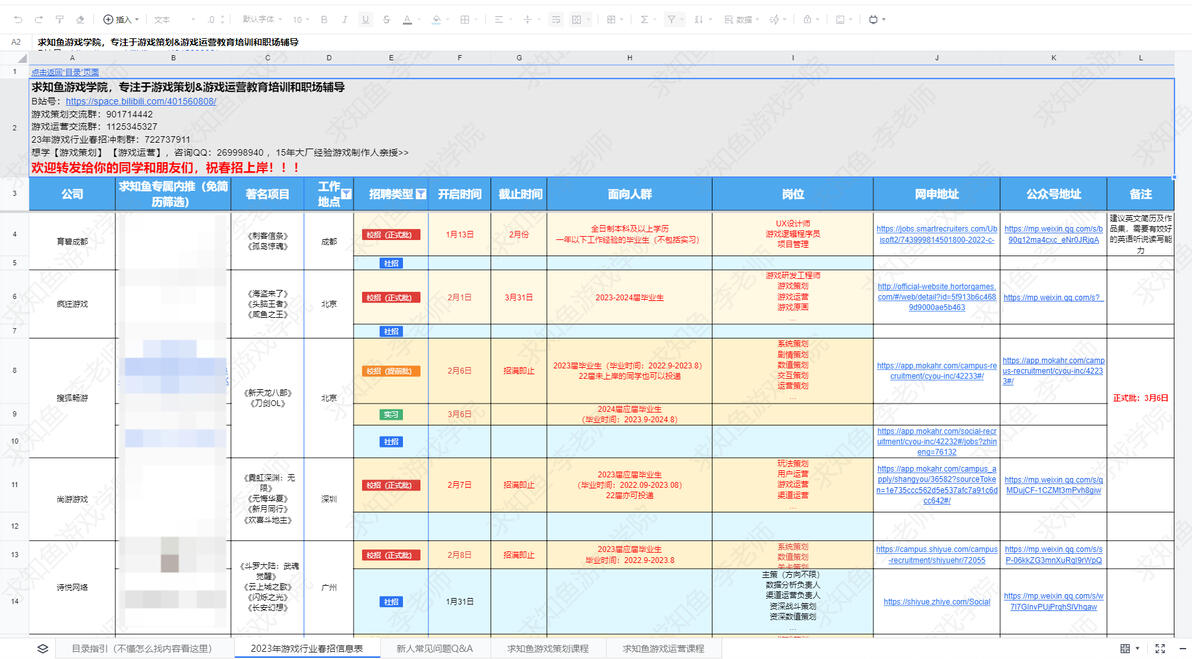1192x659 pixels.
Task: Open shiyue.zhiye.com Social link
Action: [937, 602]
